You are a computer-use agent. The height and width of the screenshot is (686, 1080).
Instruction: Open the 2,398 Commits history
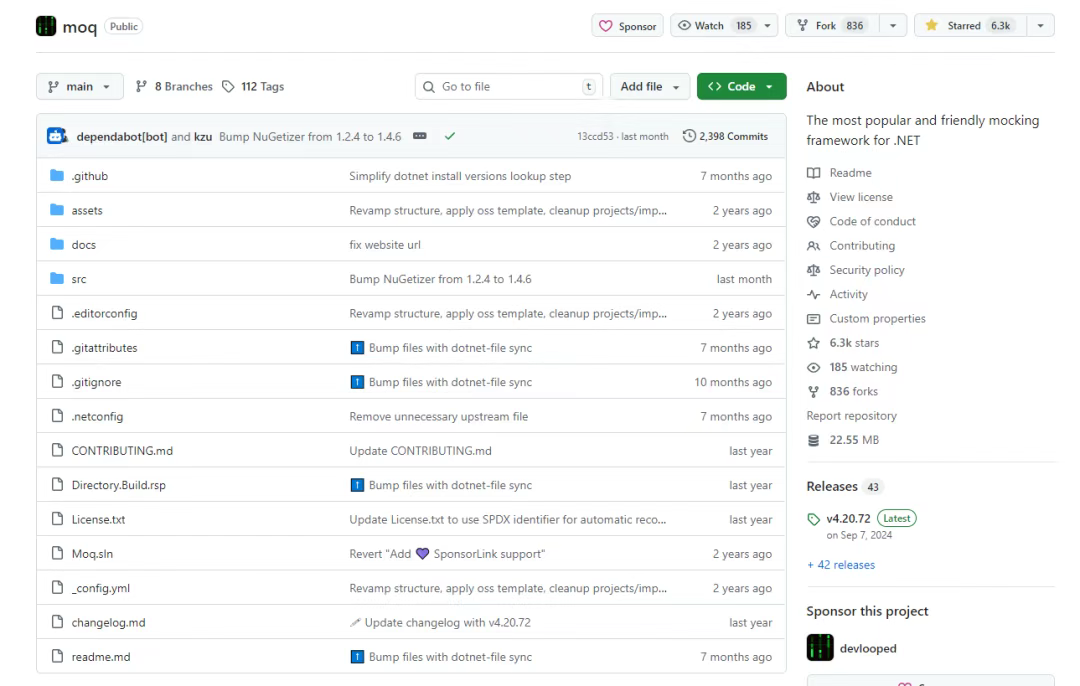725,136
